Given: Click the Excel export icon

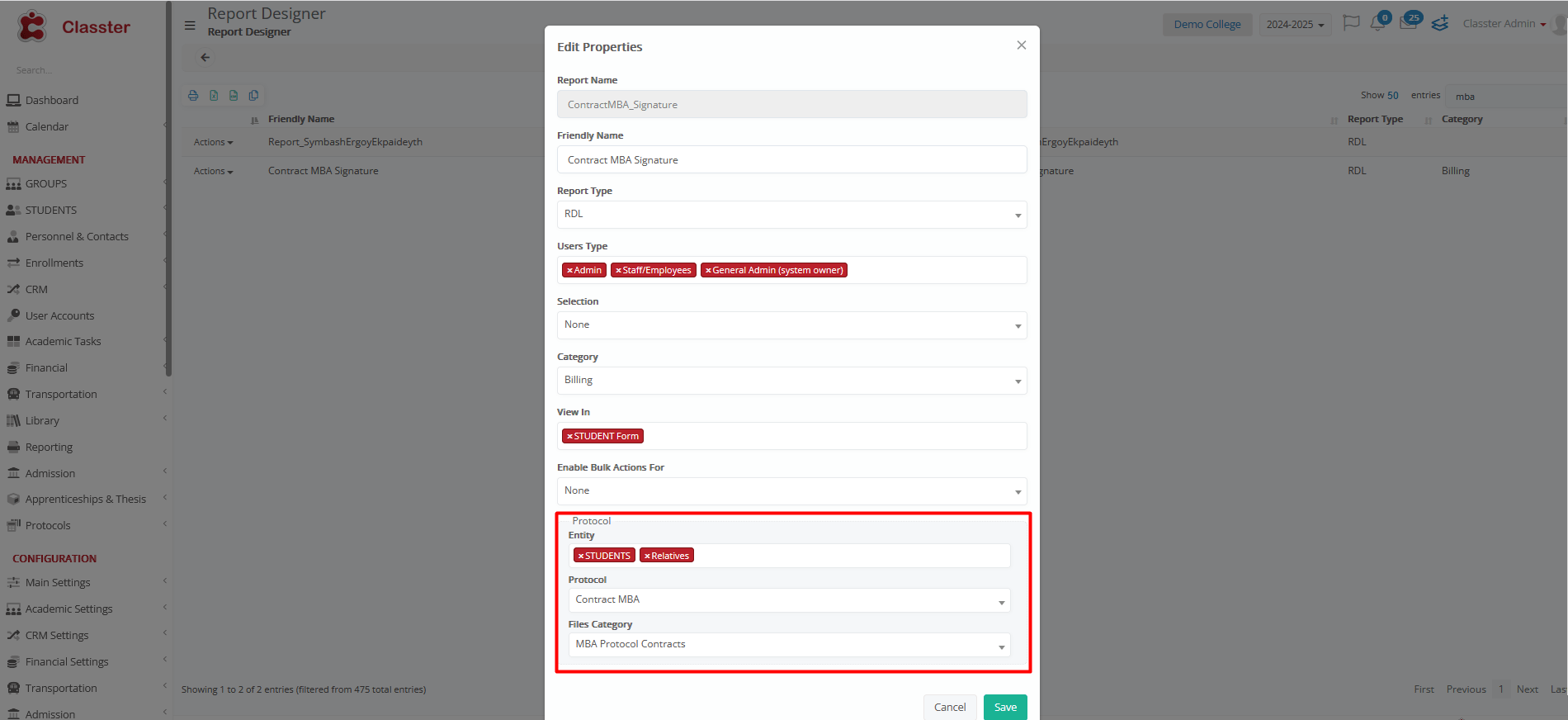Looking at the screenshot, I should [x=214, y=96].
